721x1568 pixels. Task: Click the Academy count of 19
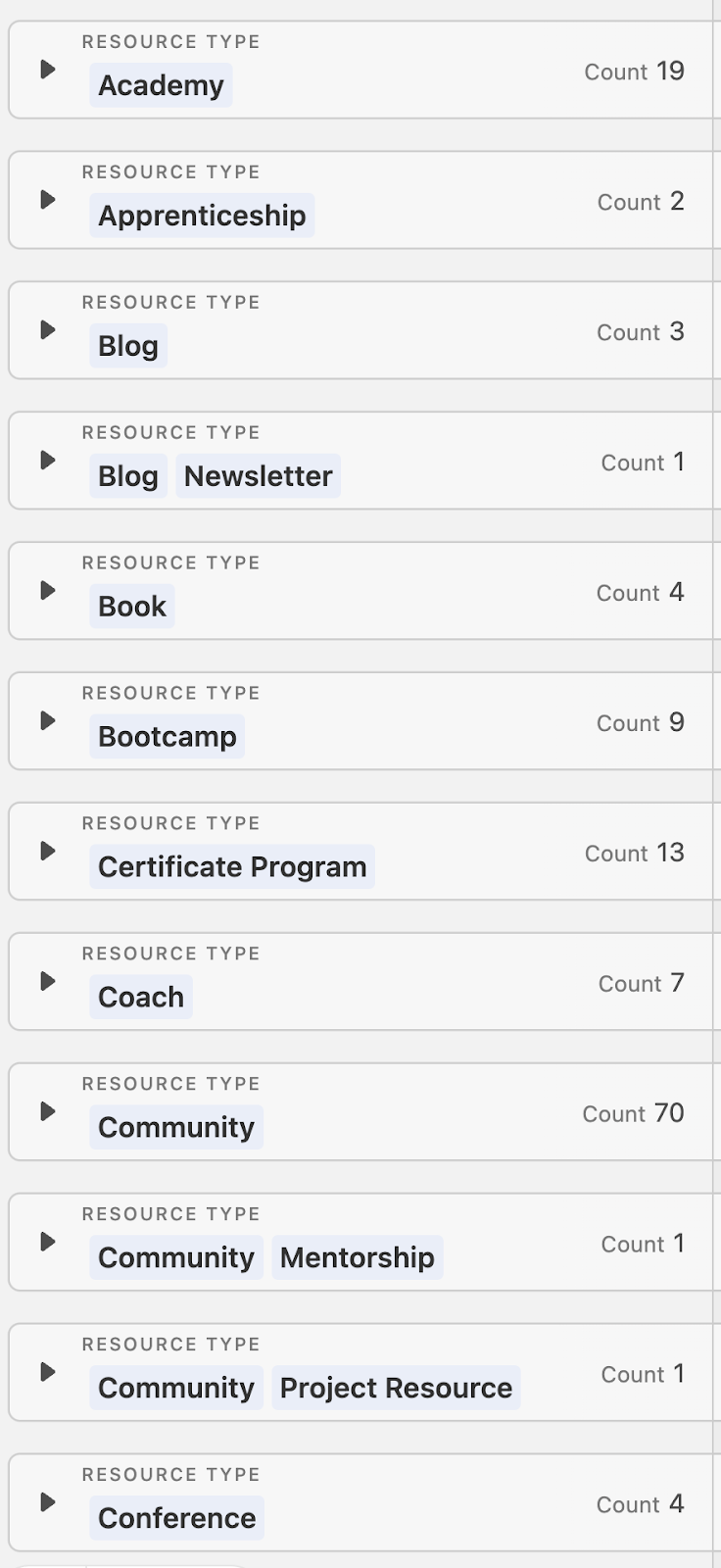point(670,71)
